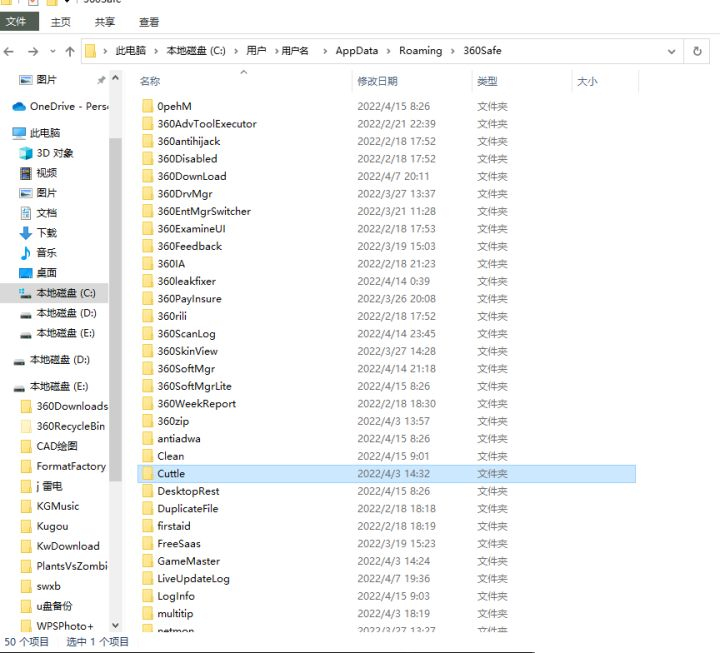720x653 pixels.
Task: Select the 360ScanLog folder icon
Action: [x=147, y=334]
